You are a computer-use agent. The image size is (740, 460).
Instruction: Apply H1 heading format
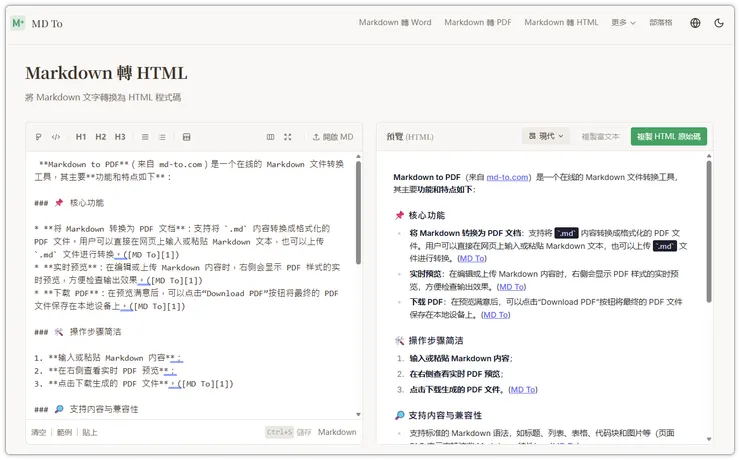point(81,137)
